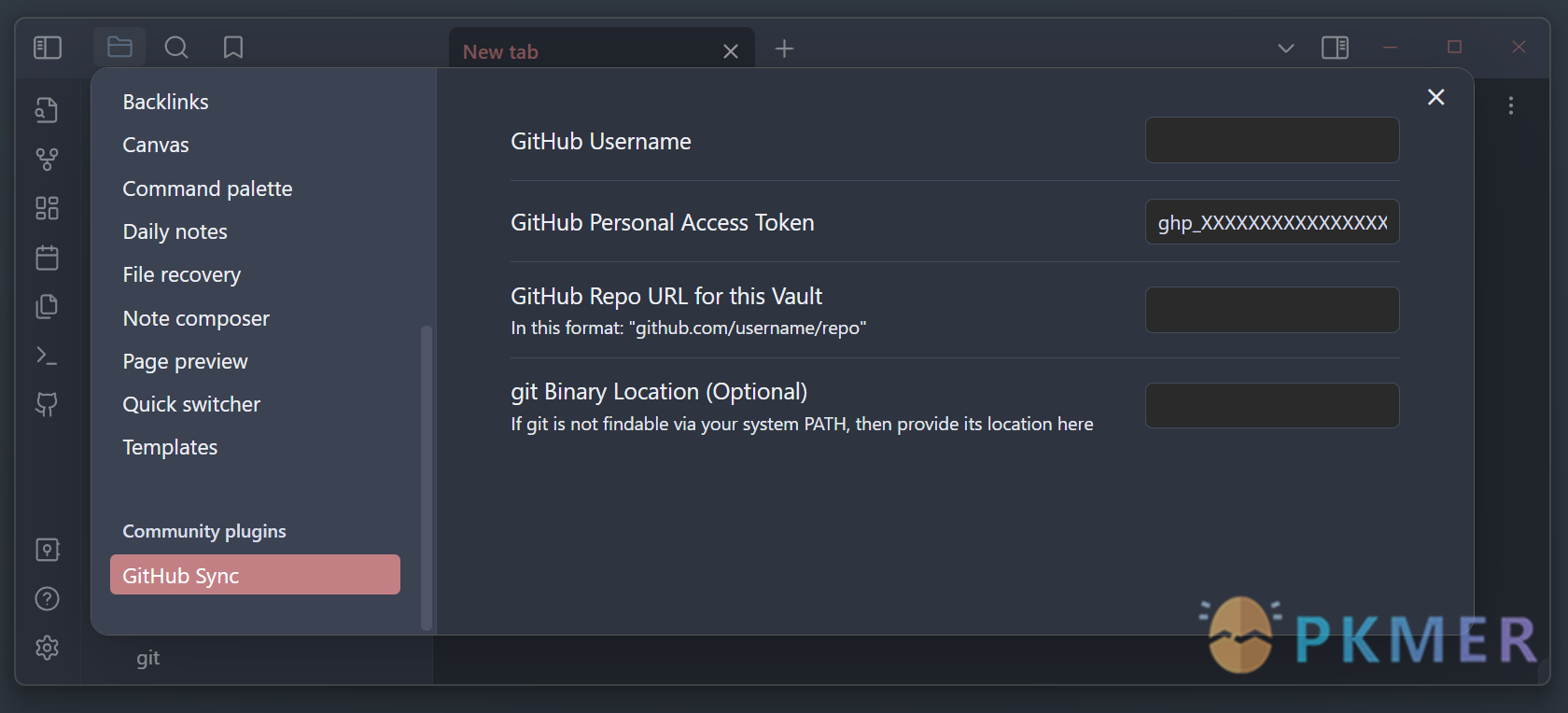
Task: Open today's daily note calendar icon
Action: pos(47,258)
